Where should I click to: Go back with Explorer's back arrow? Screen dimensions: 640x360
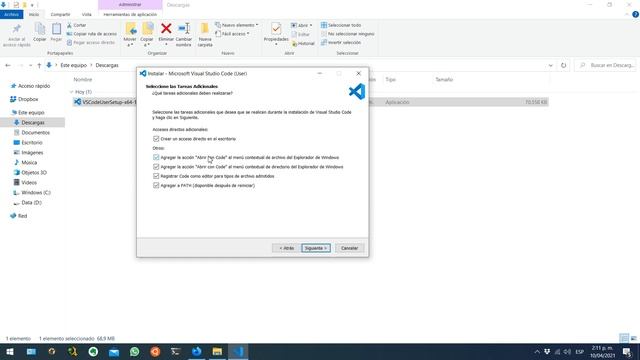coord(8,65)
